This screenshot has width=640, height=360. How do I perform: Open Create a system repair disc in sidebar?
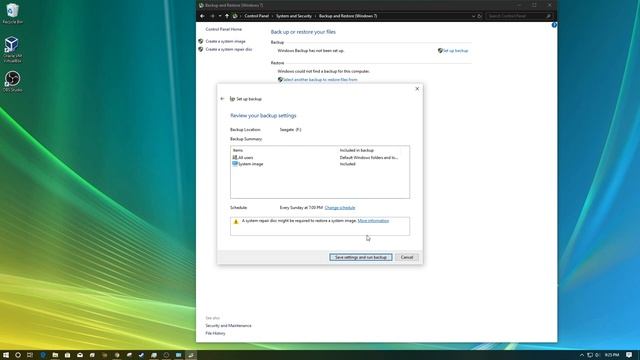(x=229, y=49)
